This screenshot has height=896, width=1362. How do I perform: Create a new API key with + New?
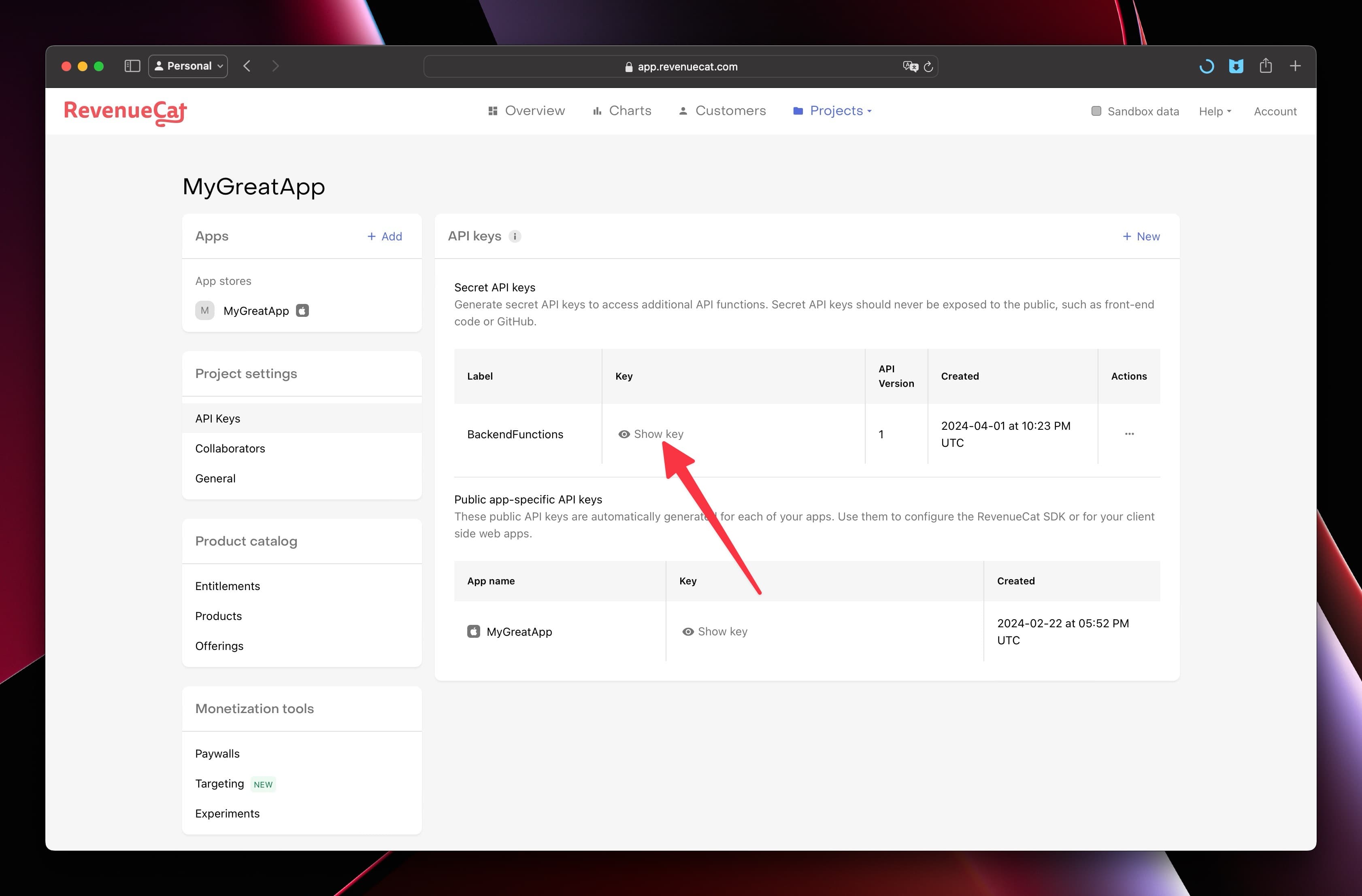point(1141,236)
